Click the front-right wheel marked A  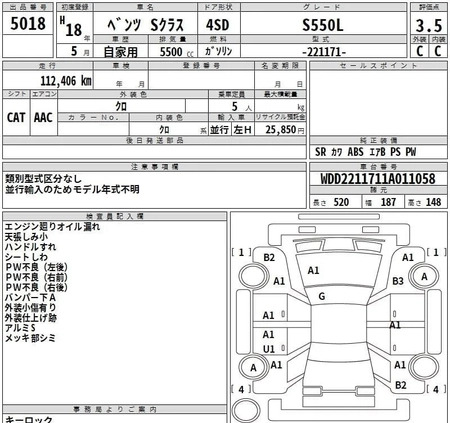tap(423, 276)
